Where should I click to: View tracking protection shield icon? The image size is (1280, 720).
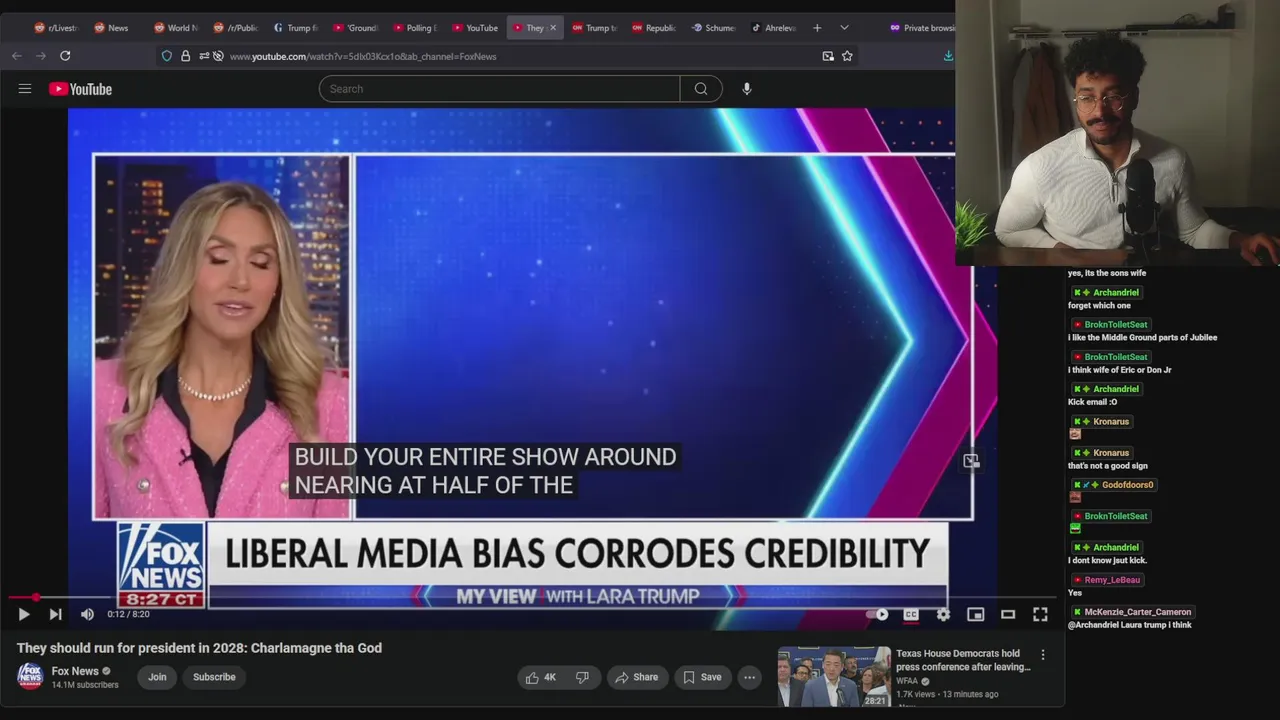[167, 56]
